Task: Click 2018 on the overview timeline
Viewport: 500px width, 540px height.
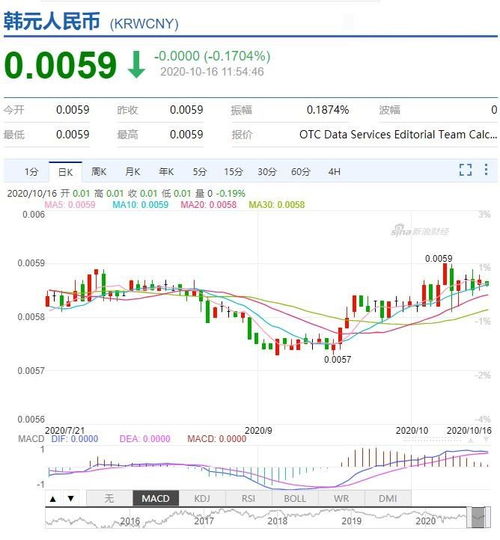Action: 278,521
